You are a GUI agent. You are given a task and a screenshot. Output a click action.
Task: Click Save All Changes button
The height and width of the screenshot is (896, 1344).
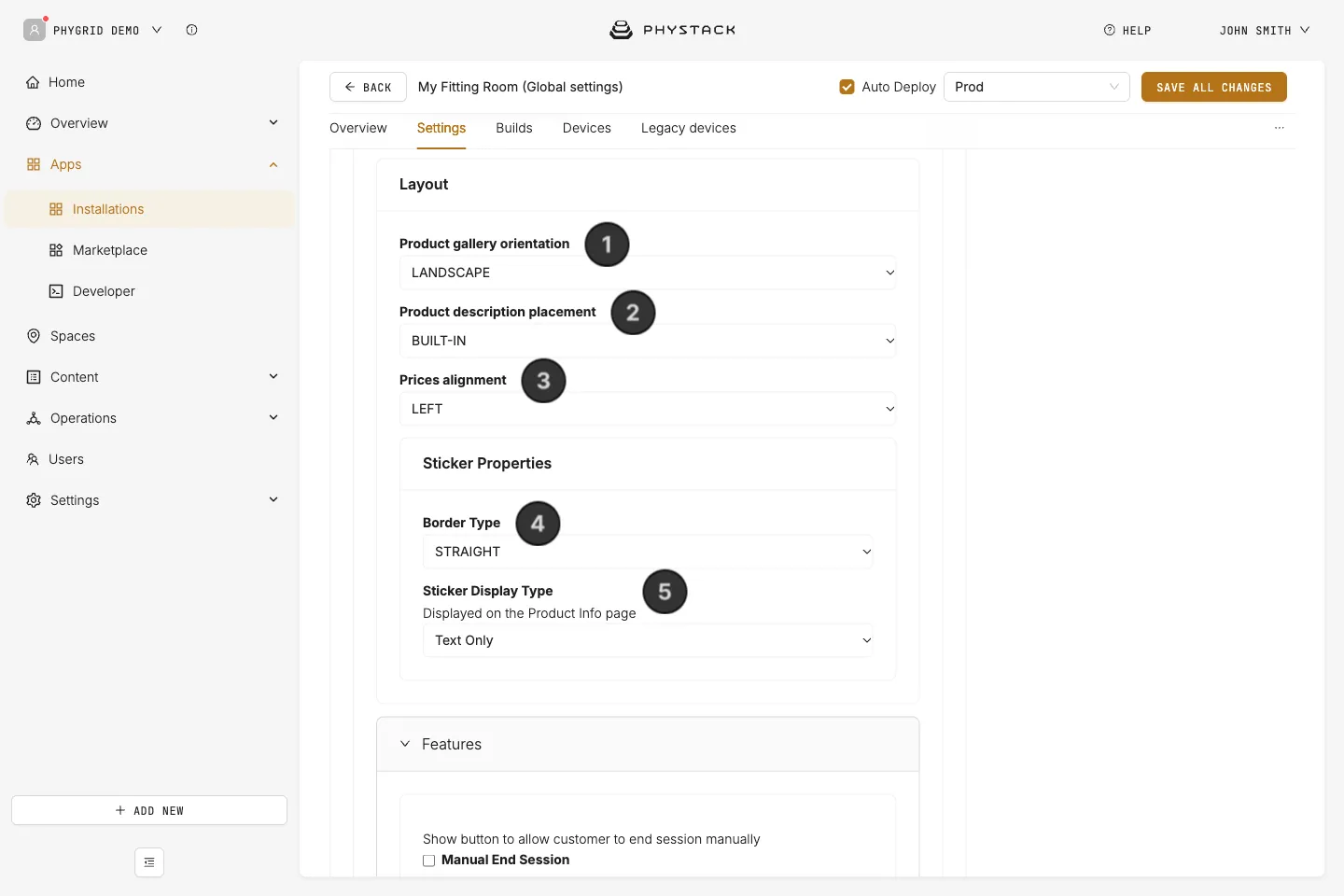click(1214, 87)
